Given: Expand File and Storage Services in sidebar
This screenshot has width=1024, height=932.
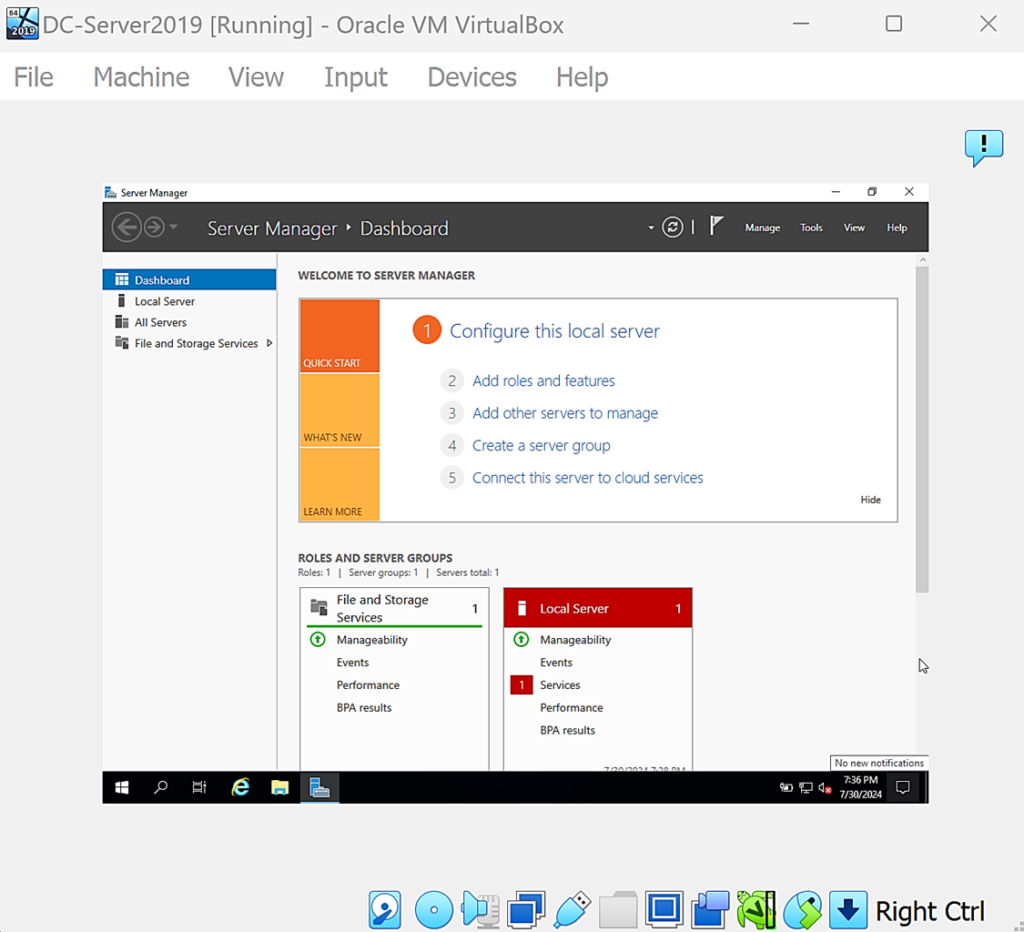Looking at the screenshot, I should [269, 344].
